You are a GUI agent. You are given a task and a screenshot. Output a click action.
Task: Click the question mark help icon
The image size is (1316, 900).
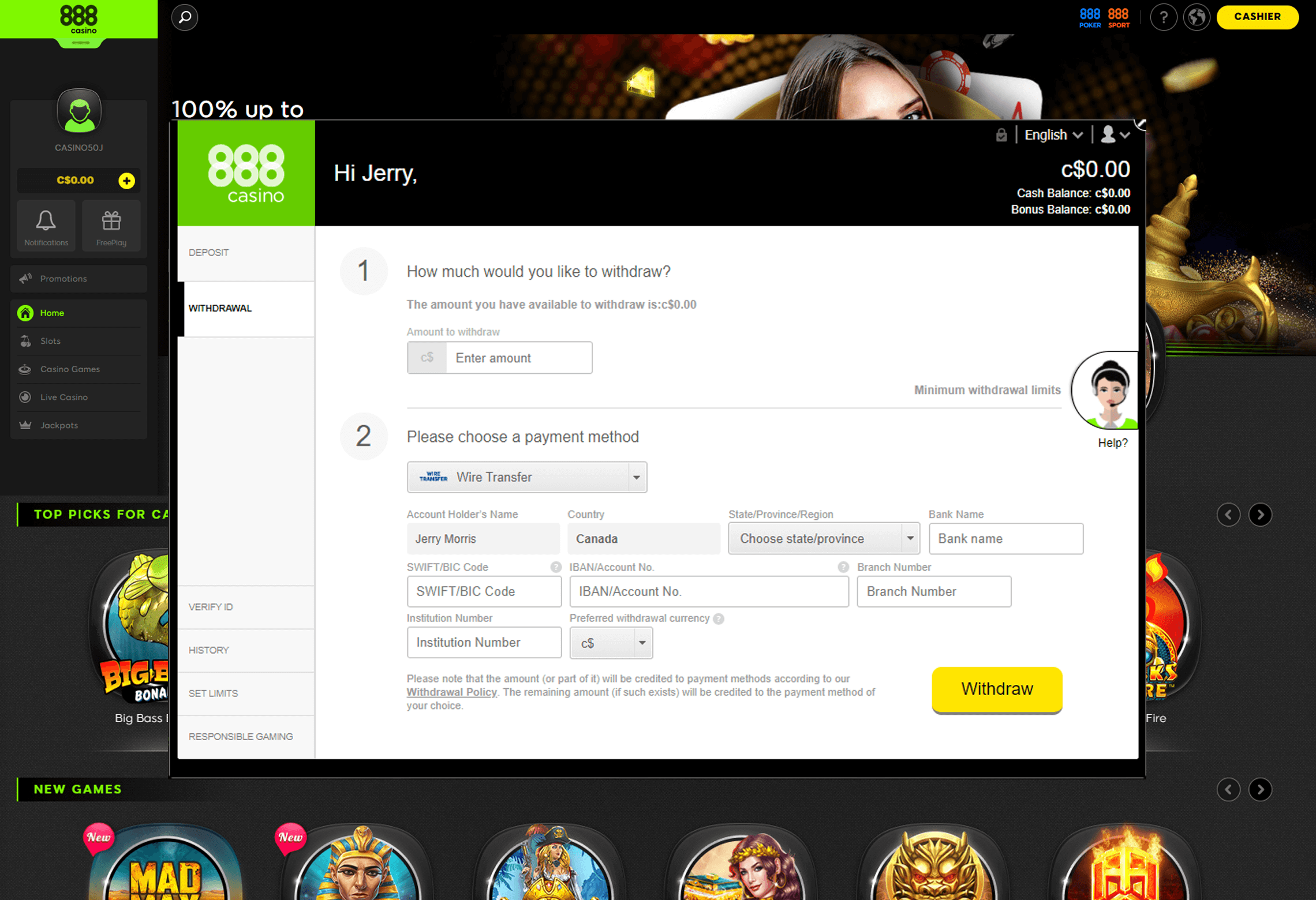click(x=1163, y=17)
